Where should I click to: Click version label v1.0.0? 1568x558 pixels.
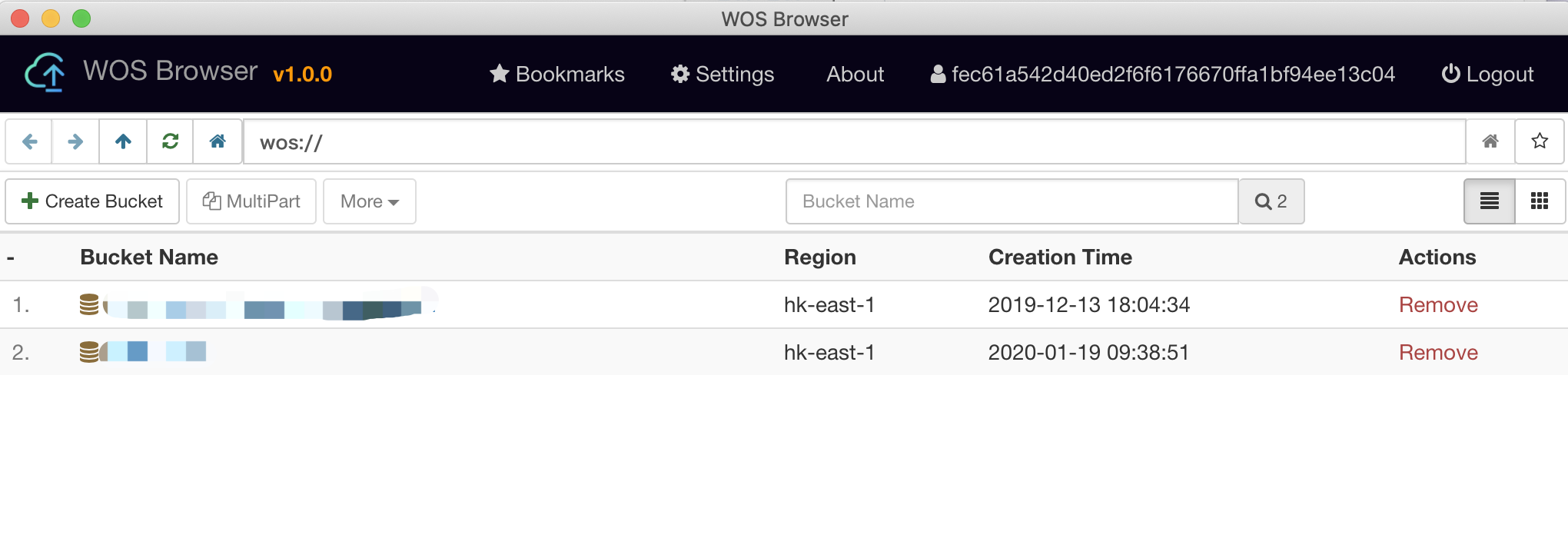point(303,75)
